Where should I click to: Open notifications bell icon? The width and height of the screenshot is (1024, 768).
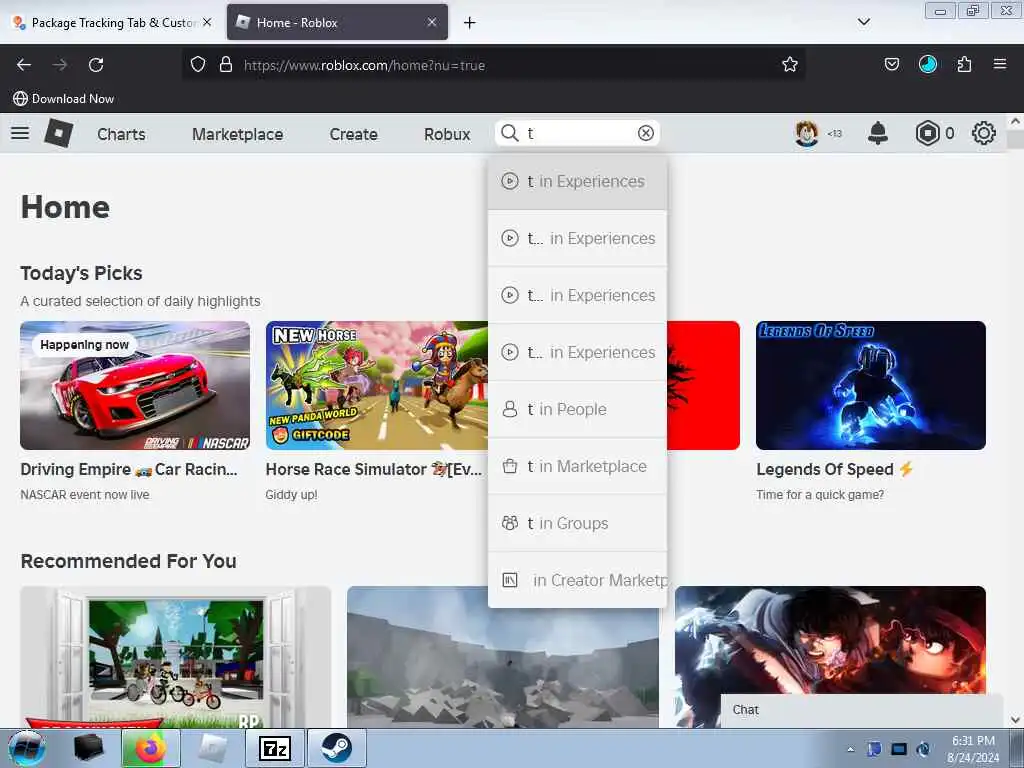coord(877,133)
